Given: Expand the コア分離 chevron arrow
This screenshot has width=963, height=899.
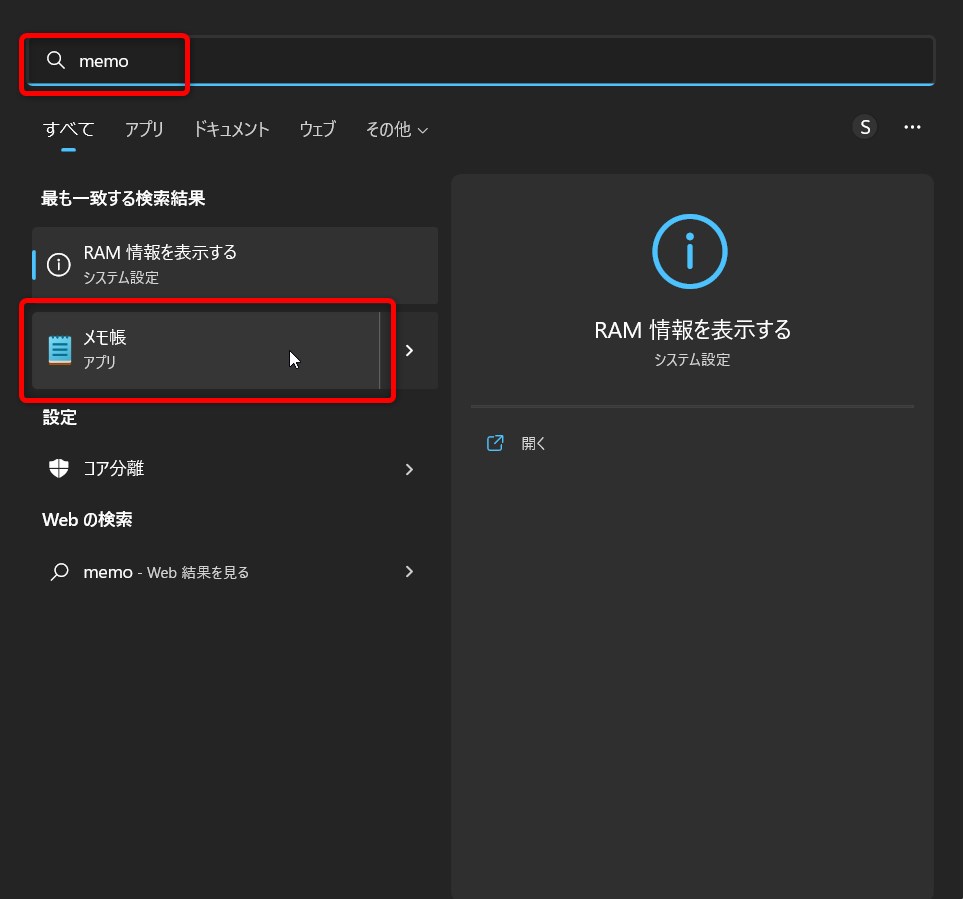Looking at the screenshot, I should click(x=410, y=469).
